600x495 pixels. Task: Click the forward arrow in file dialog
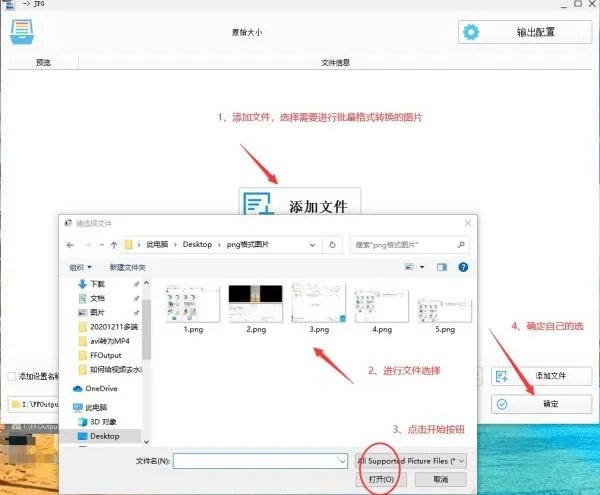point(88,245)
